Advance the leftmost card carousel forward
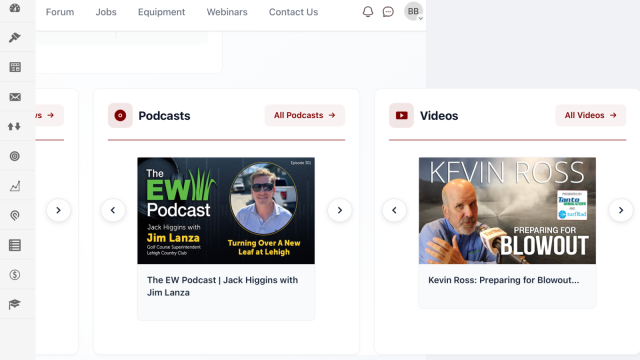 pos(58,210)
